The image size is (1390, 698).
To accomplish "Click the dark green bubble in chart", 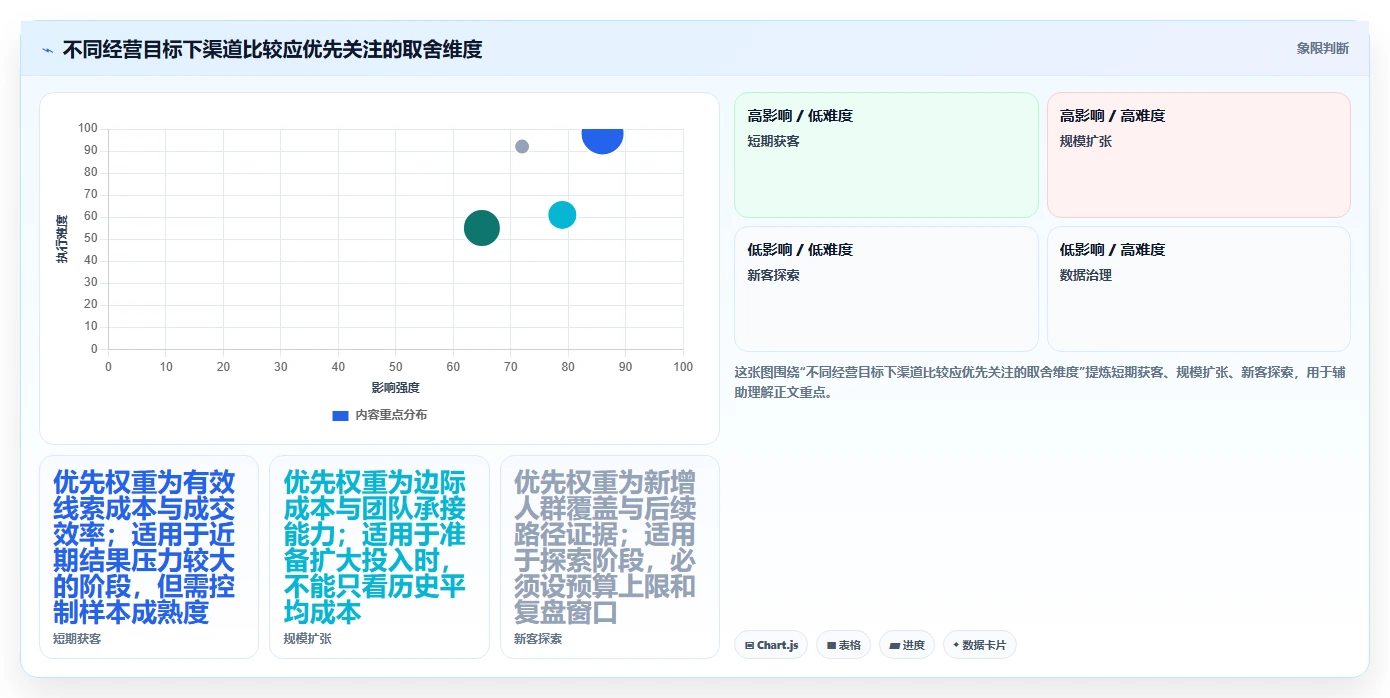I will click(482, 228).
